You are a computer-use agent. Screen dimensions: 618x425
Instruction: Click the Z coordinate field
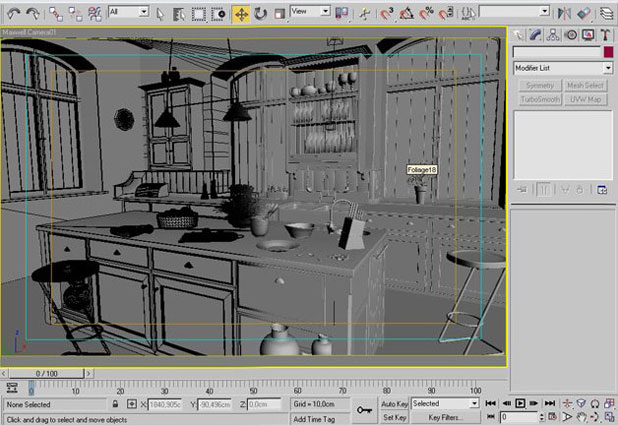tap(264, 404)
